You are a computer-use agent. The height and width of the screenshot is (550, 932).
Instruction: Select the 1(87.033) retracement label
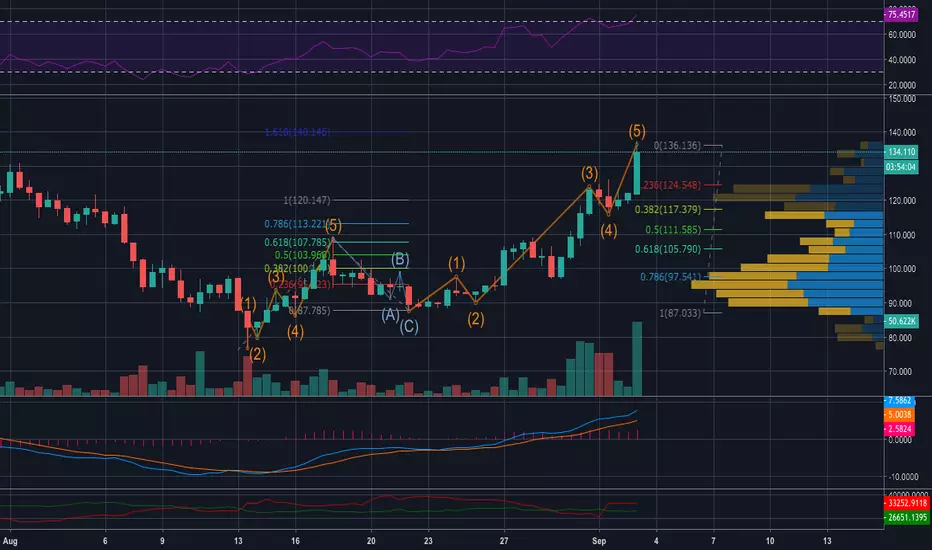point(680,313)
